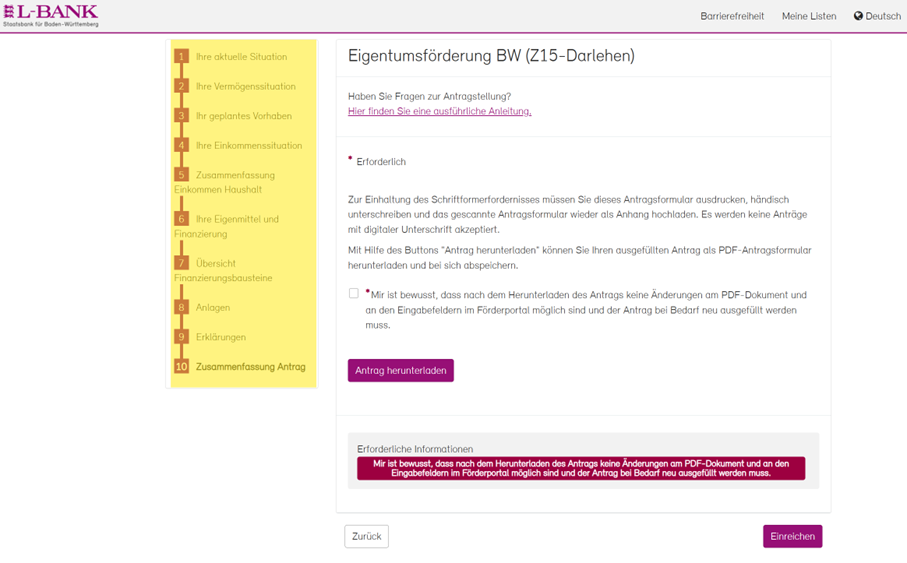The width and height of the screenshot is (907, 563).
Task: Click the L-BANK logo
Action: [51, 15]
